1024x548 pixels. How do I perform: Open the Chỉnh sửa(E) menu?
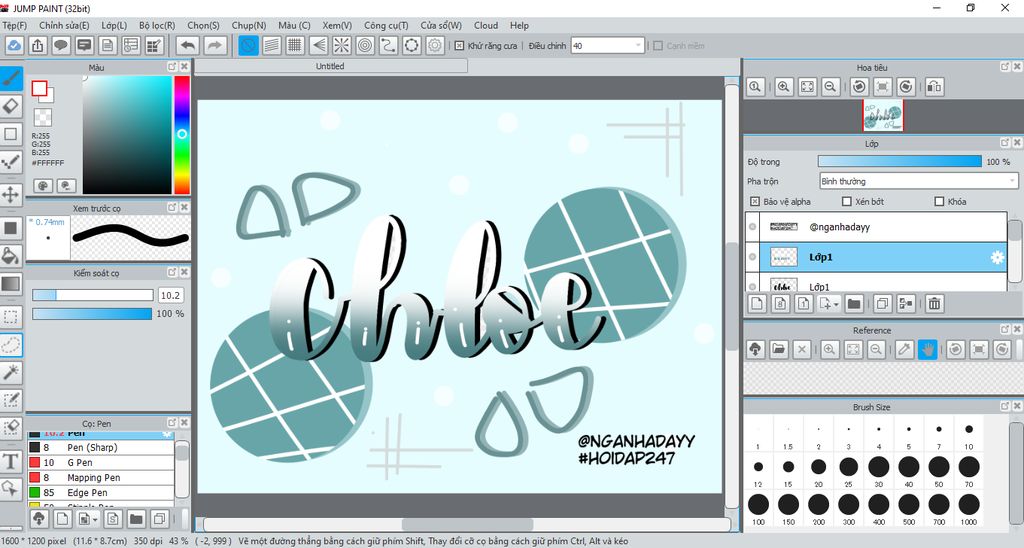[64, 25]
